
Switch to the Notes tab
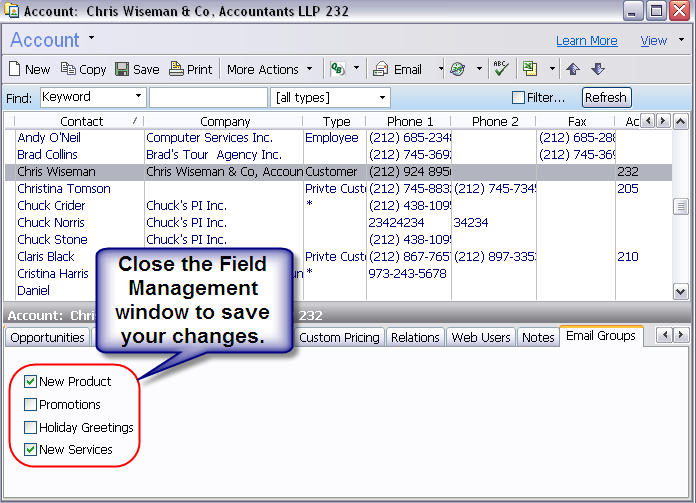coord(538,337)
